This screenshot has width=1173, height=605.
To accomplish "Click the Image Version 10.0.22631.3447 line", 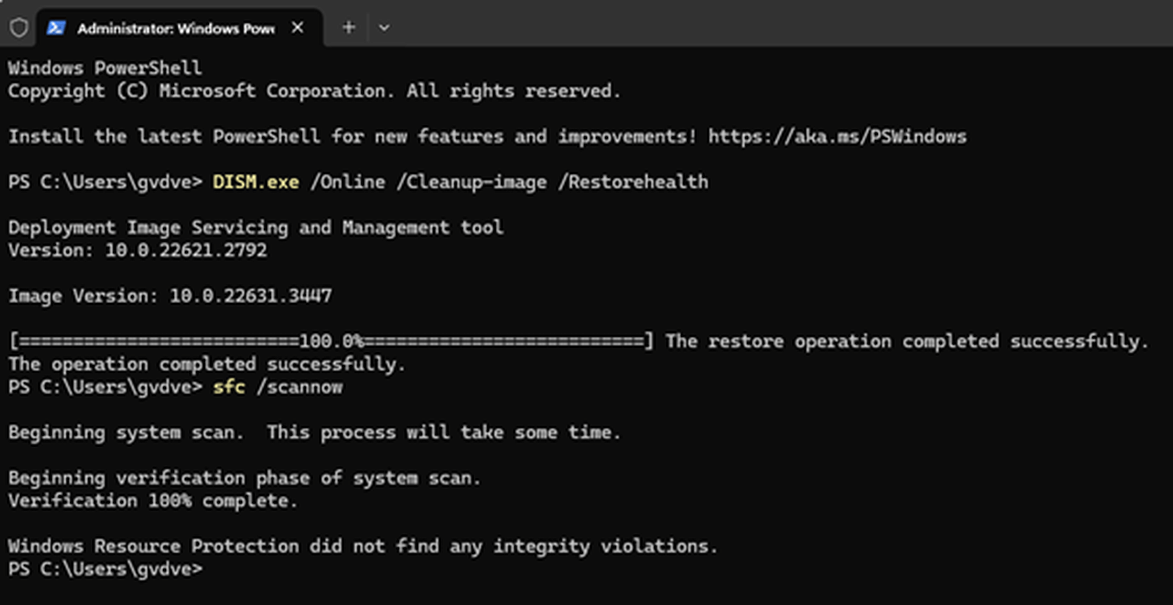I will click(x=170, y=296).
